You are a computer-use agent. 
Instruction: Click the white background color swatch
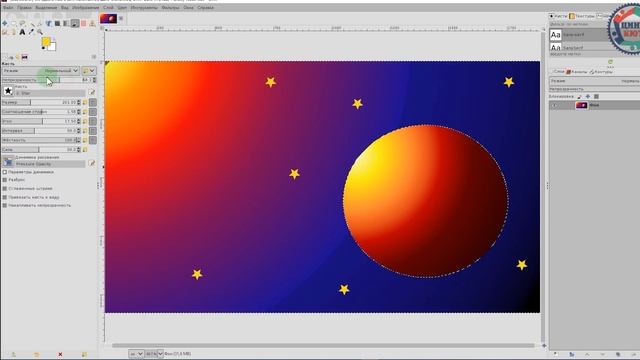[x=52, y=47]
